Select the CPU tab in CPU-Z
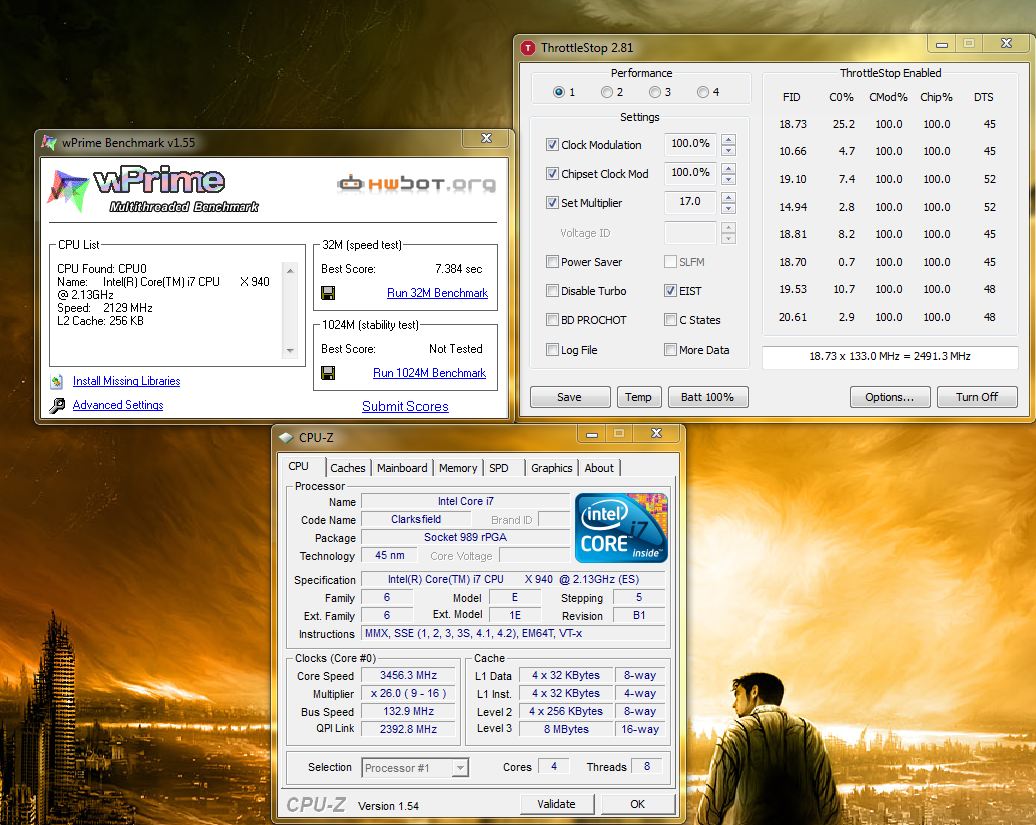This screenshot has height=825, width=1036. [x=299, y=466]
